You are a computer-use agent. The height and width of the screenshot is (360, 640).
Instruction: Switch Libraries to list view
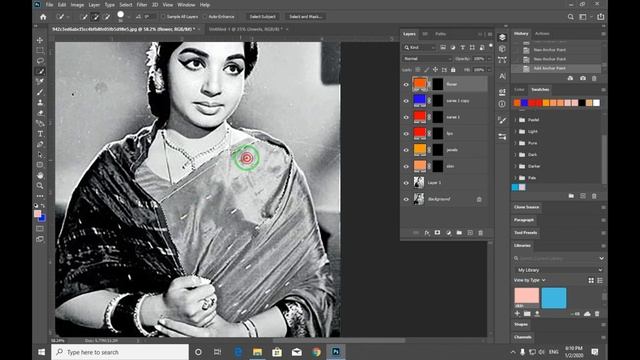pos(600,280)
